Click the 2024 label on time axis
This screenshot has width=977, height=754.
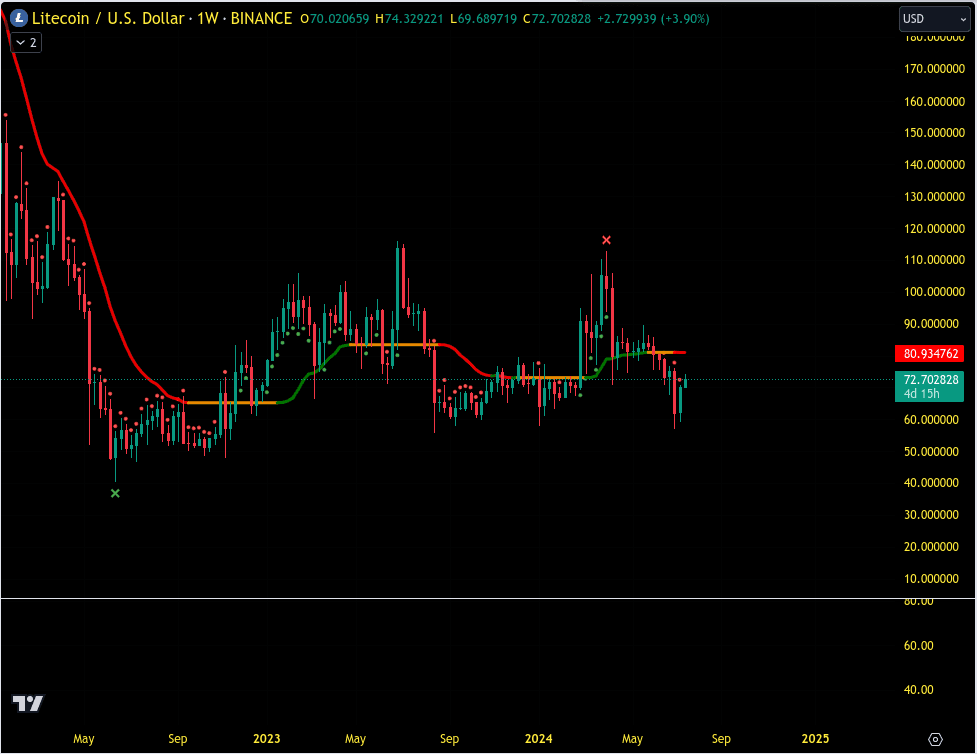pyautogui.click(x=538, y=739)
